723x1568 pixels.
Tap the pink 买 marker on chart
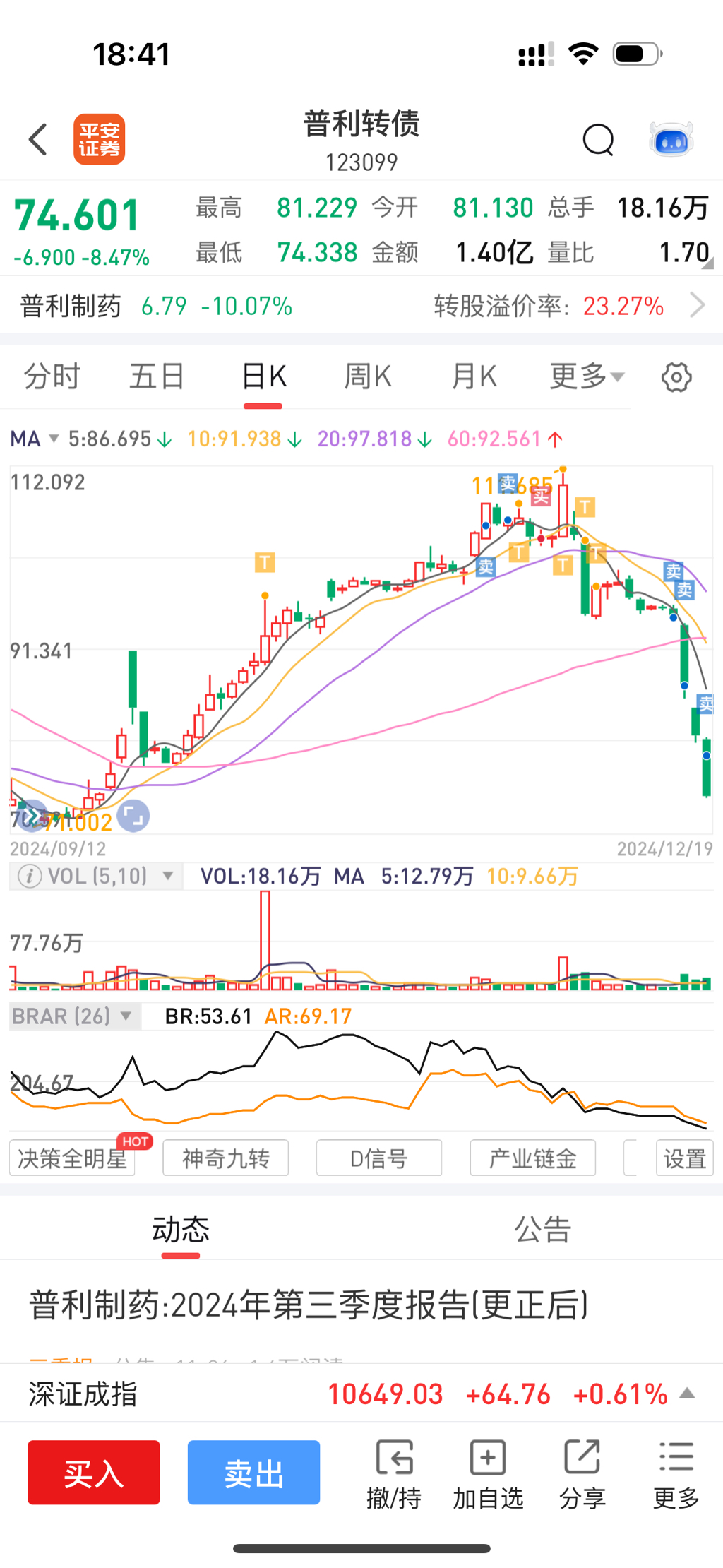[x=541, y=497]
